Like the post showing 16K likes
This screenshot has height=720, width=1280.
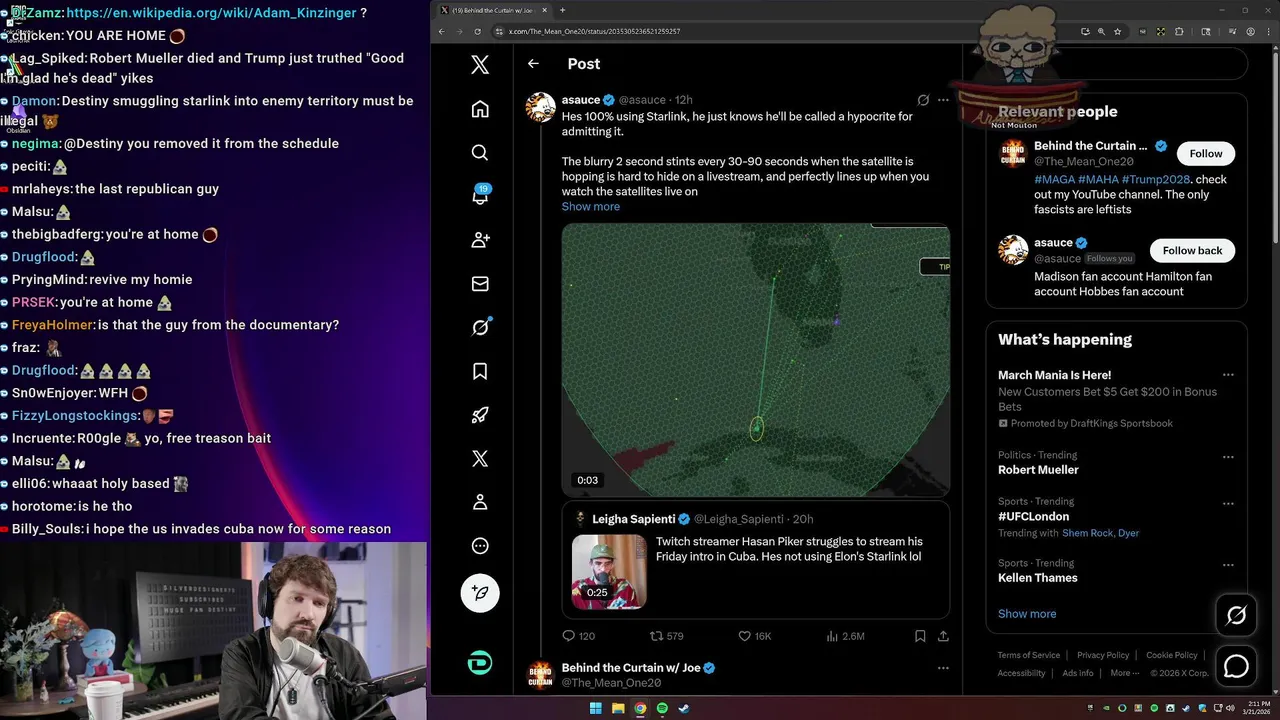[754, 636]
